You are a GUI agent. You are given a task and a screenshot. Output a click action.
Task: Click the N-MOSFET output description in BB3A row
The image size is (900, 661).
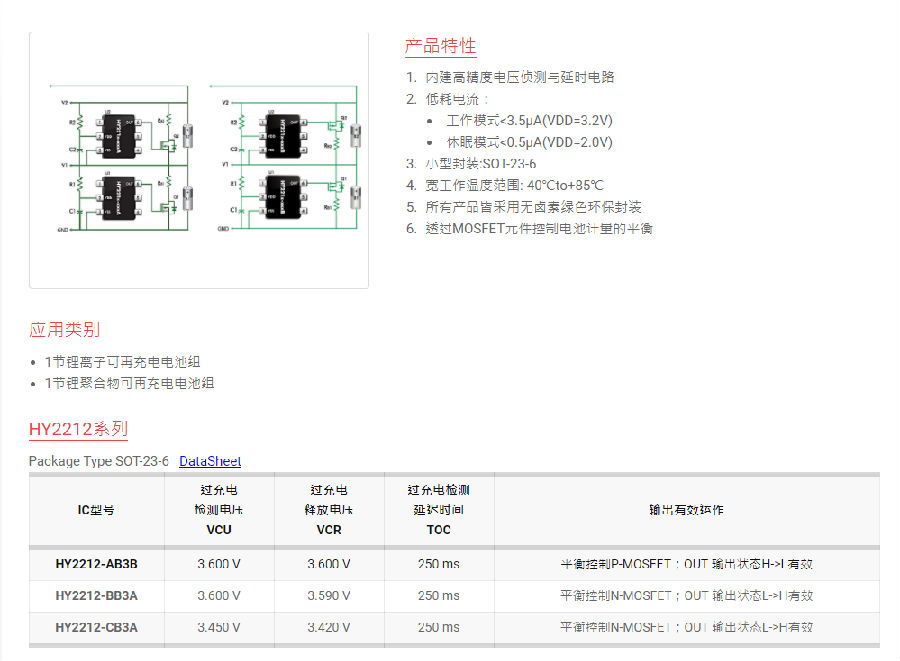[686, 596]
